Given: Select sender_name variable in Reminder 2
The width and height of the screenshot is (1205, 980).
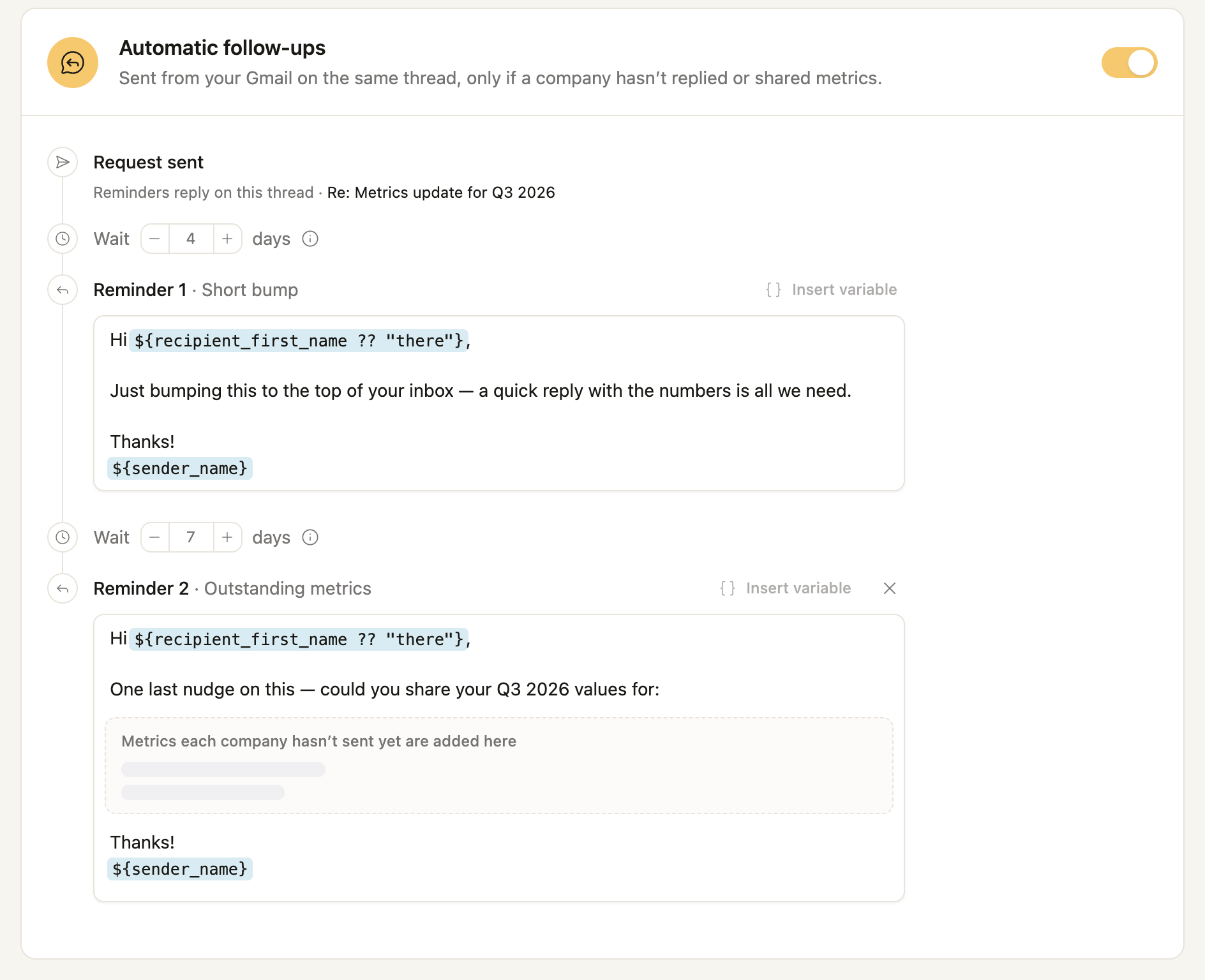Looking at the screenshot, I should pyautogui.click(x=180, y=869).
